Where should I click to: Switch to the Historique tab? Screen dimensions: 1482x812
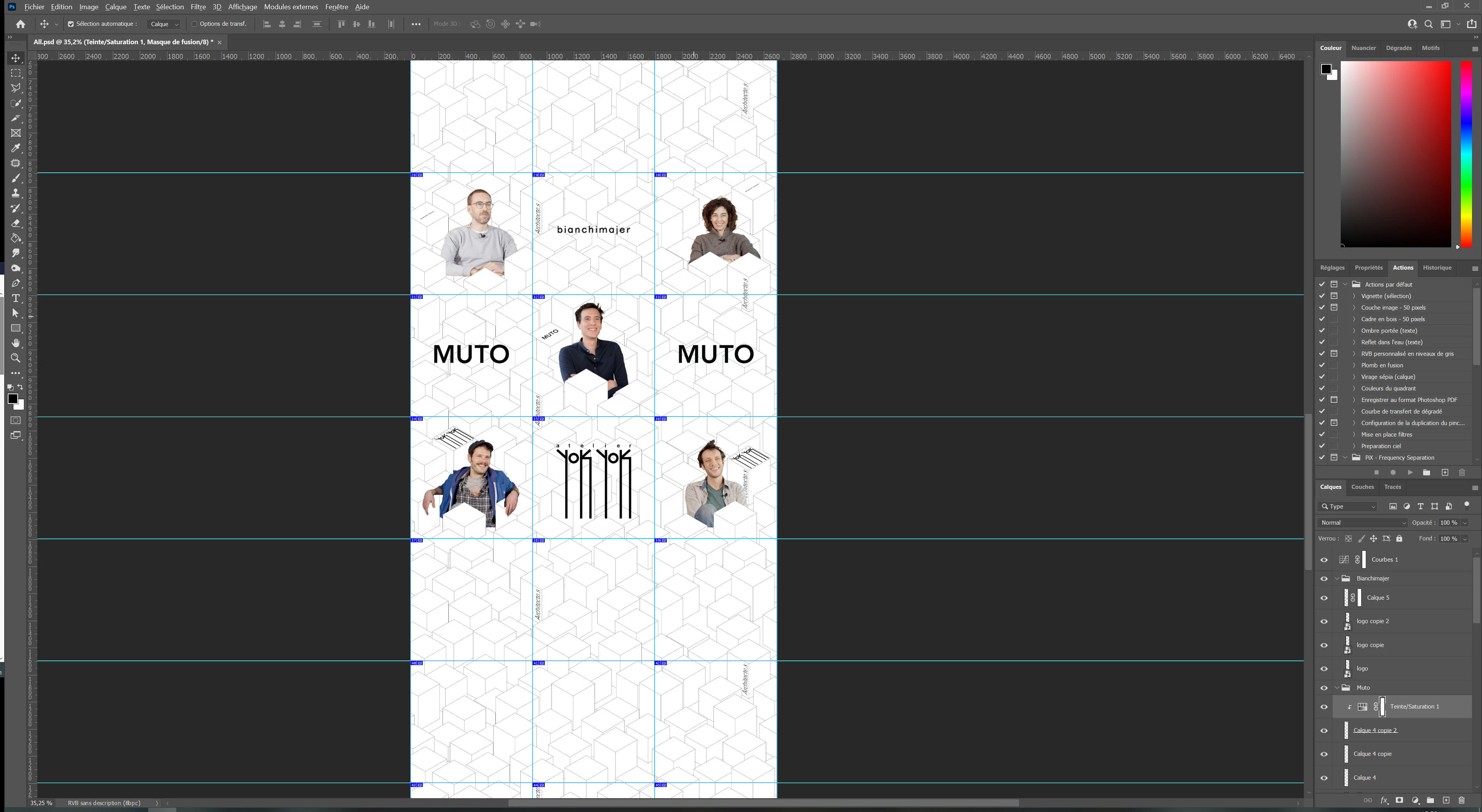point(1437,268)
